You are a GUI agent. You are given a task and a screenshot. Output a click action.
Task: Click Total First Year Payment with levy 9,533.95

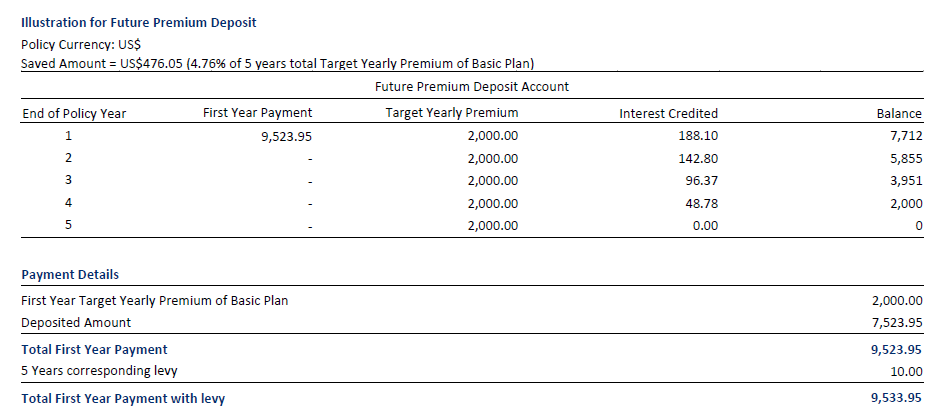[896, 398]
